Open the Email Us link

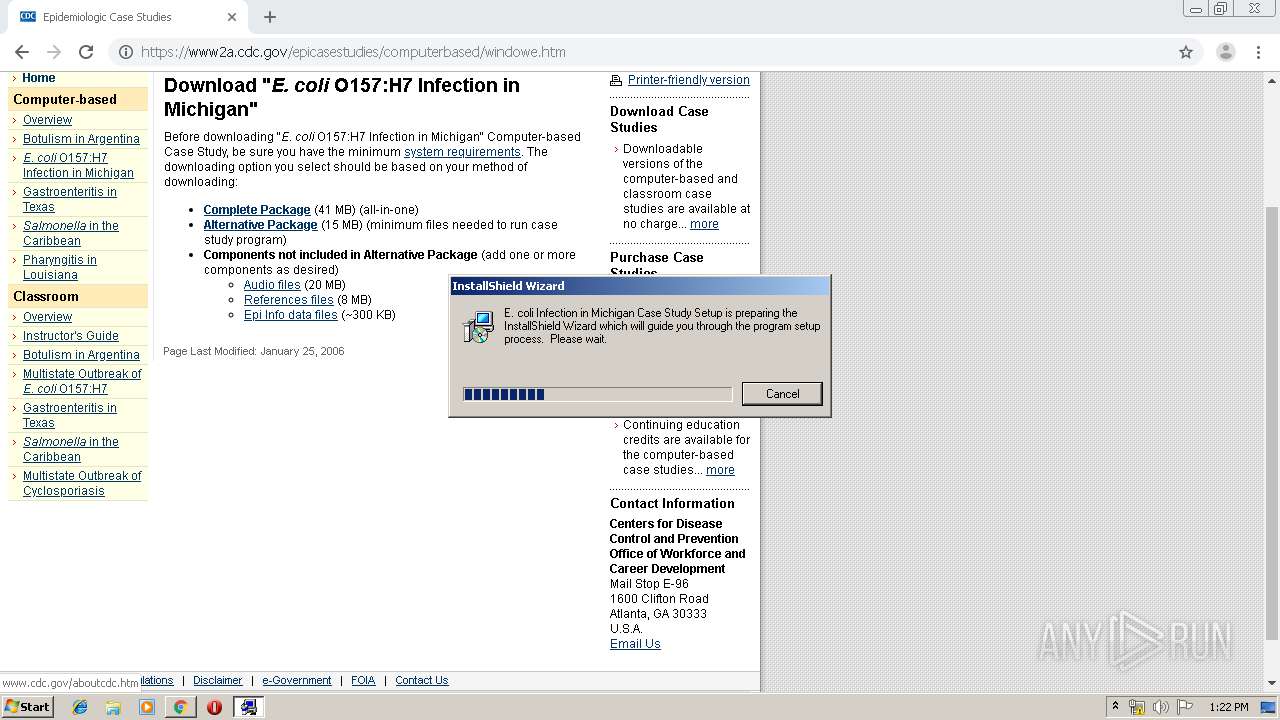point(635,644)
